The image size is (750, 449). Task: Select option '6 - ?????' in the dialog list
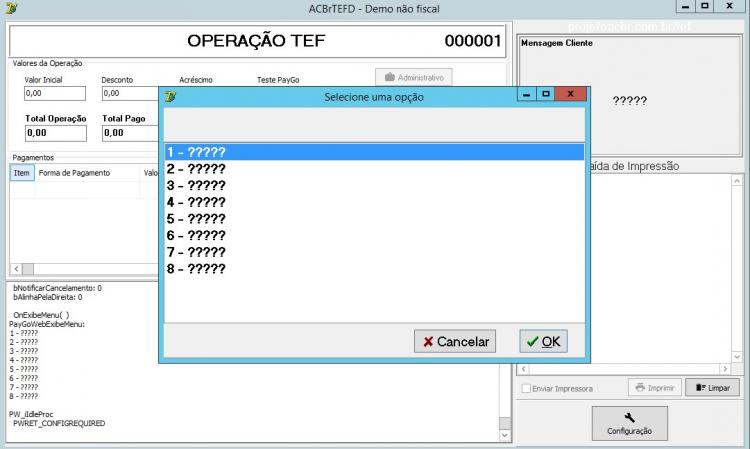click(374, 235)
